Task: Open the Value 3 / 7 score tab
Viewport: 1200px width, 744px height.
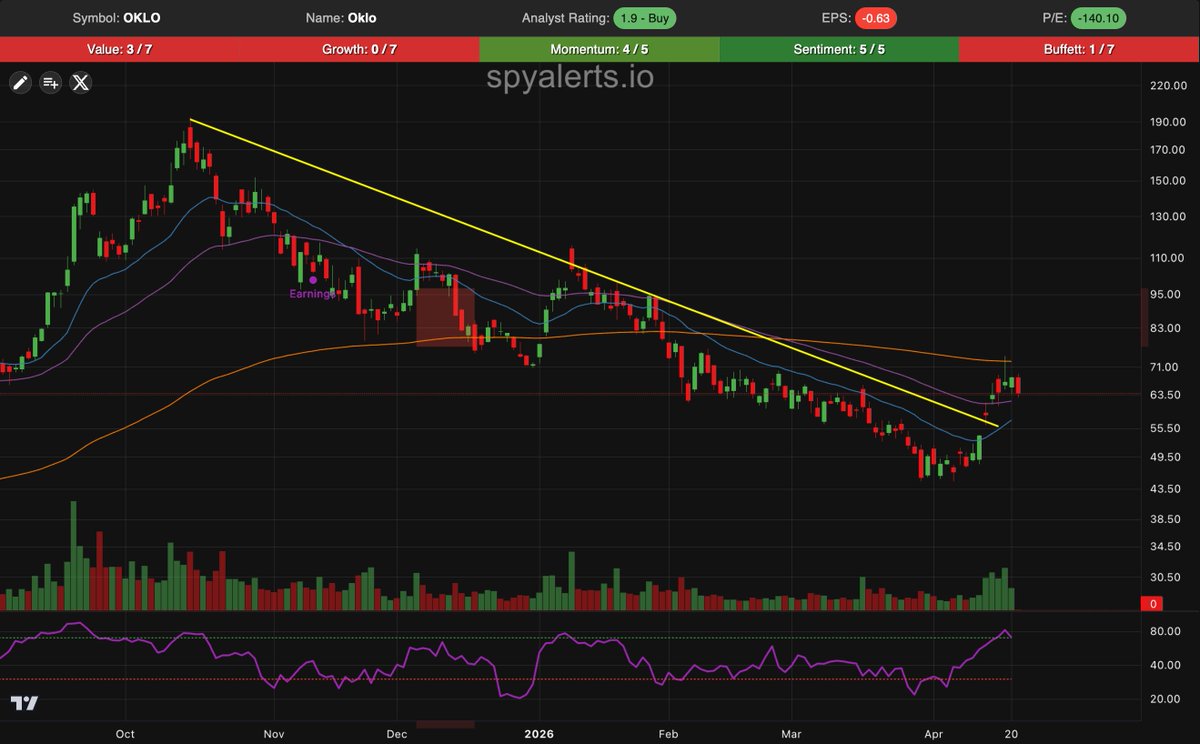Action: pyautogui.click(x=120, y=49)
